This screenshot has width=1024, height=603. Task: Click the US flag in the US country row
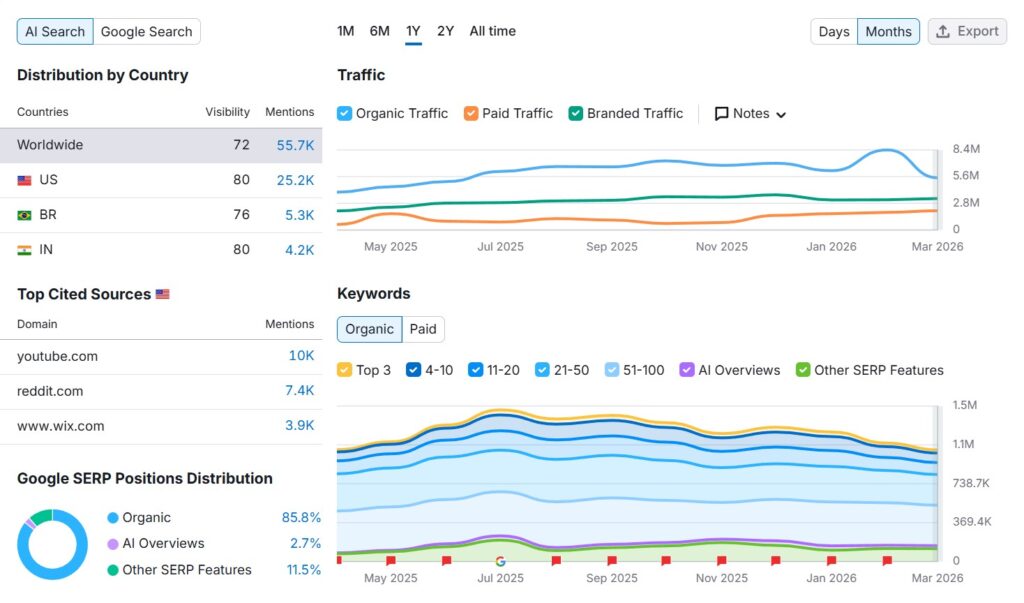[x=26, y=179]
